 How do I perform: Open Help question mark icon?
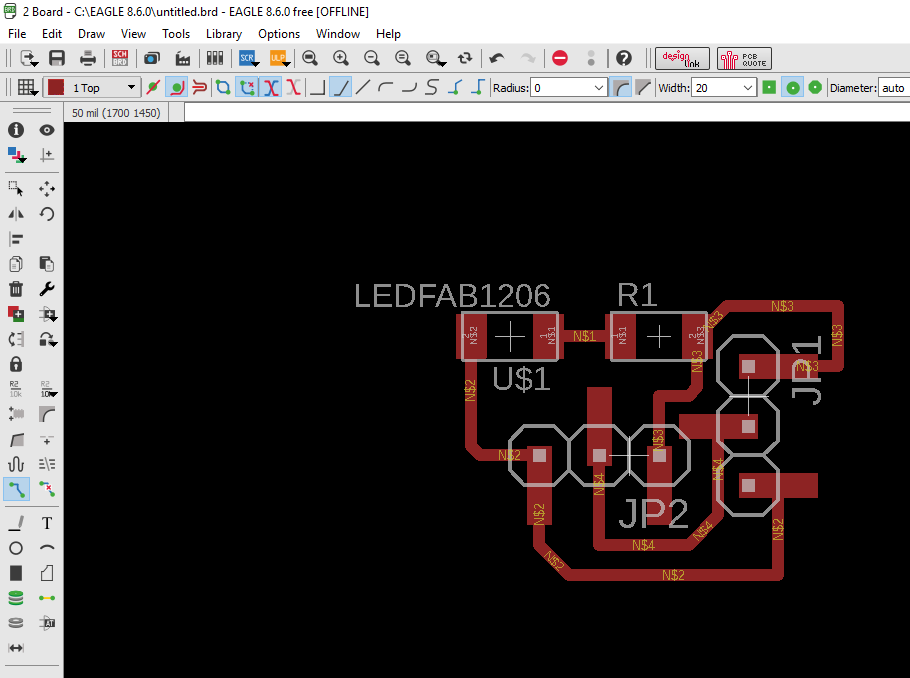[624, 58]
